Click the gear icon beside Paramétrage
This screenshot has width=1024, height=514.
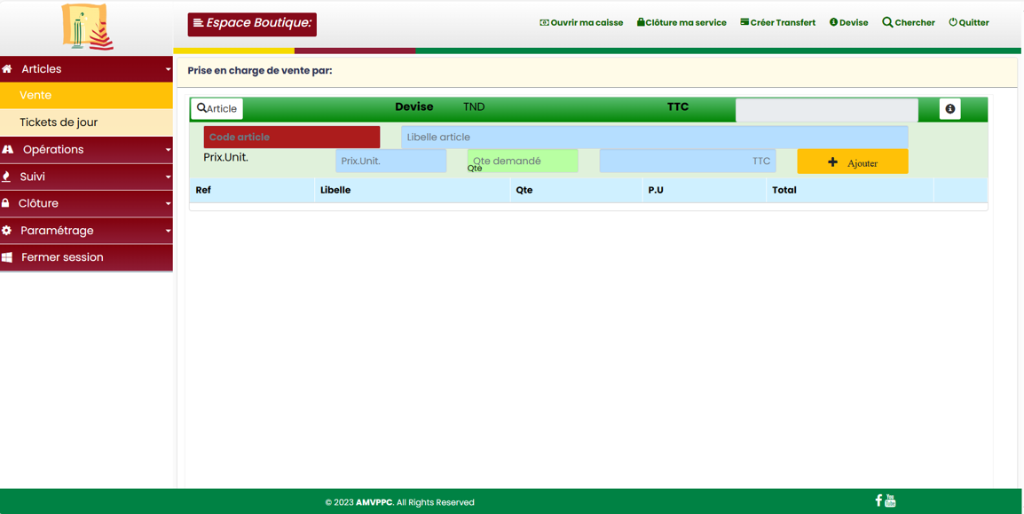point(7,231)
